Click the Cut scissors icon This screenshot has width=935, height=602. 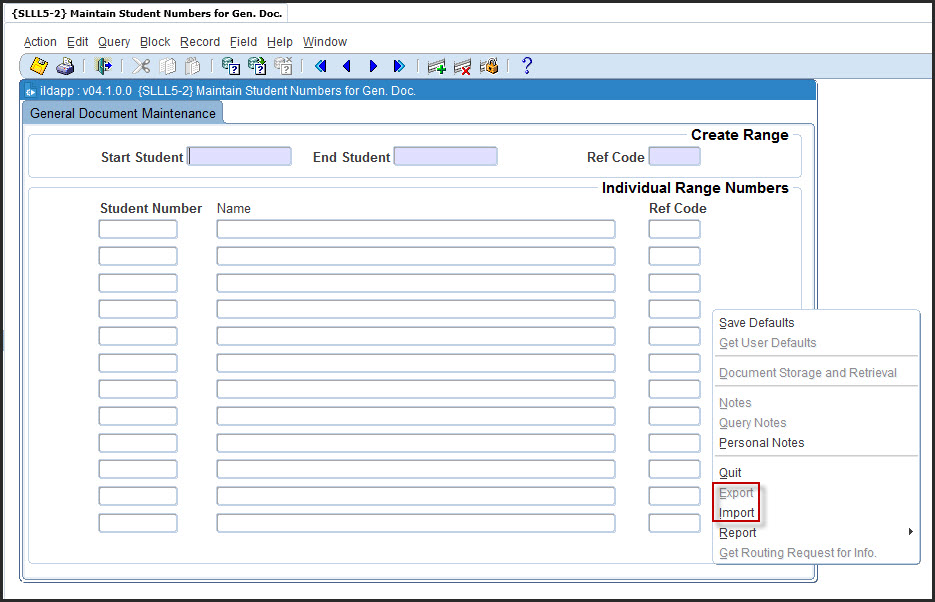click(141, 66)
